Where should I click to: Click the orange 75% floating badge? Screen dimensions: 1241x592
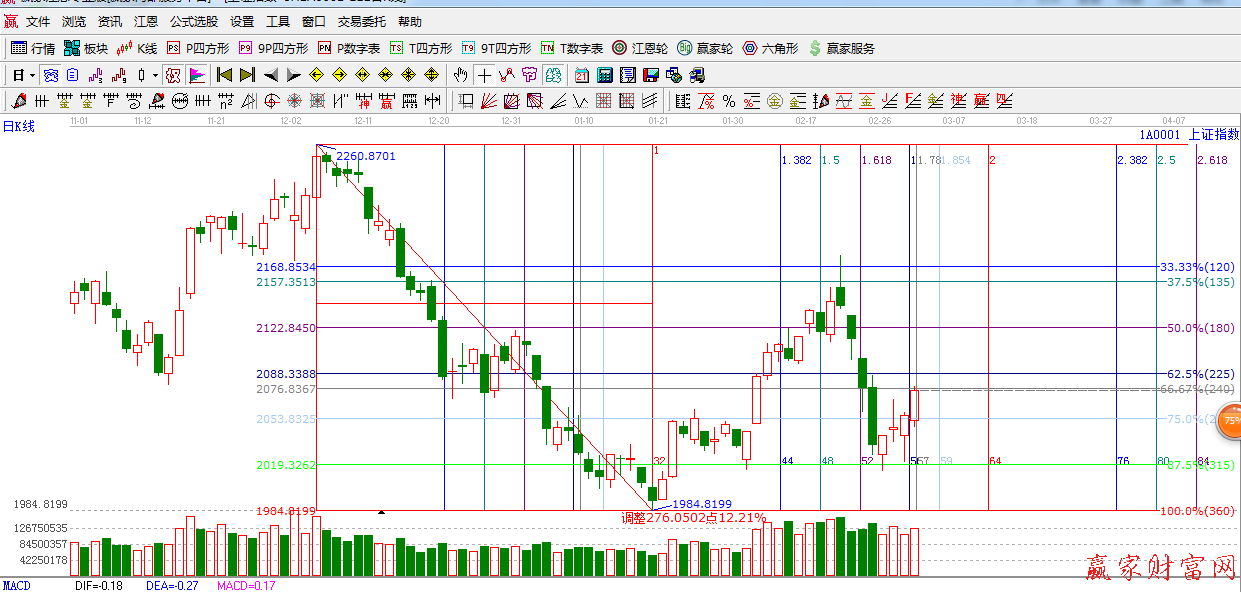pyautogui.click(x=1231, y=420)
